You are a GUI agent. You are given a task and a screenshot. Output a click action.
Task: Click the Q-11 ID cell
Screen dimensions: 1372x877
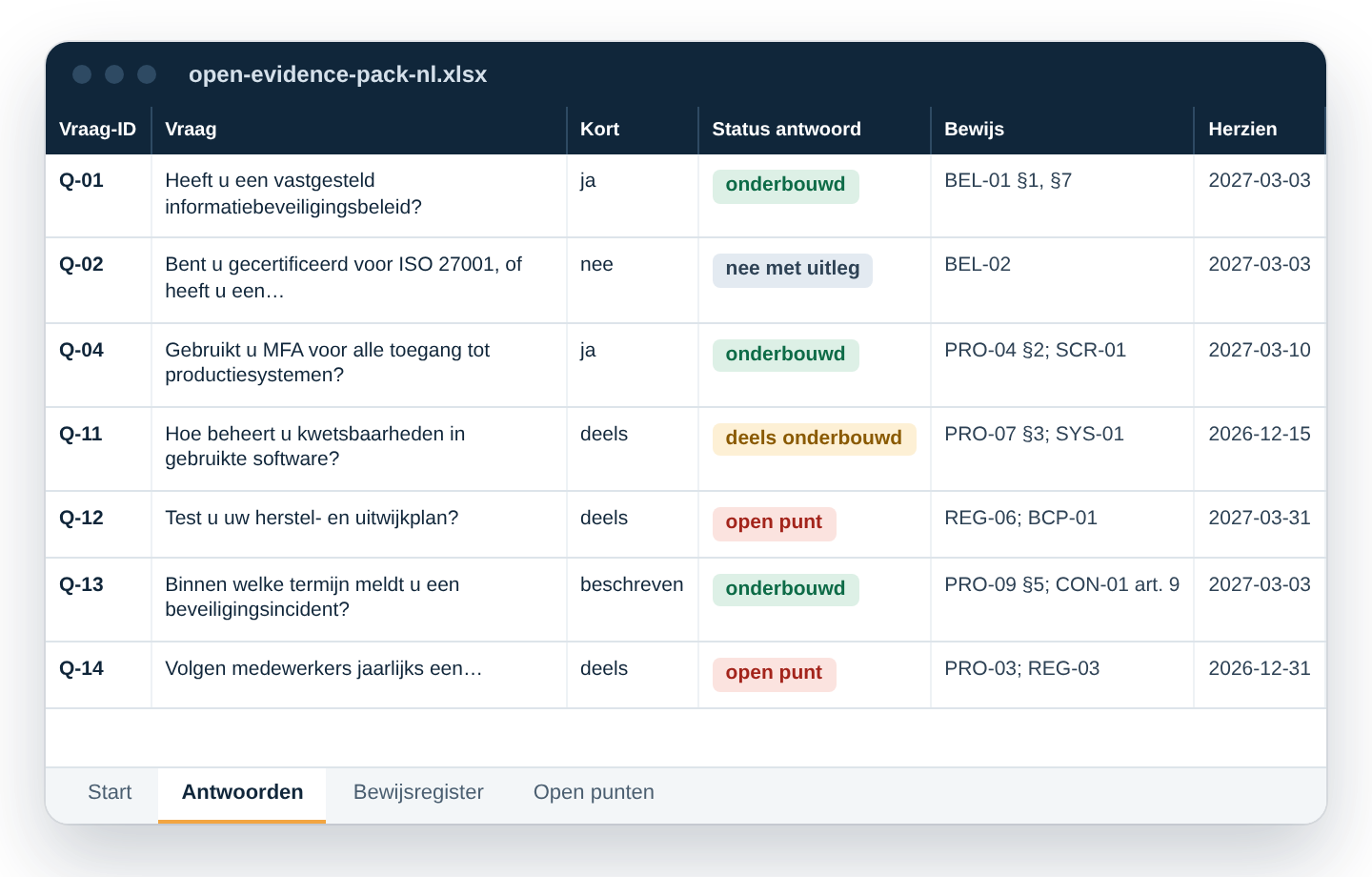coord(98,449)
